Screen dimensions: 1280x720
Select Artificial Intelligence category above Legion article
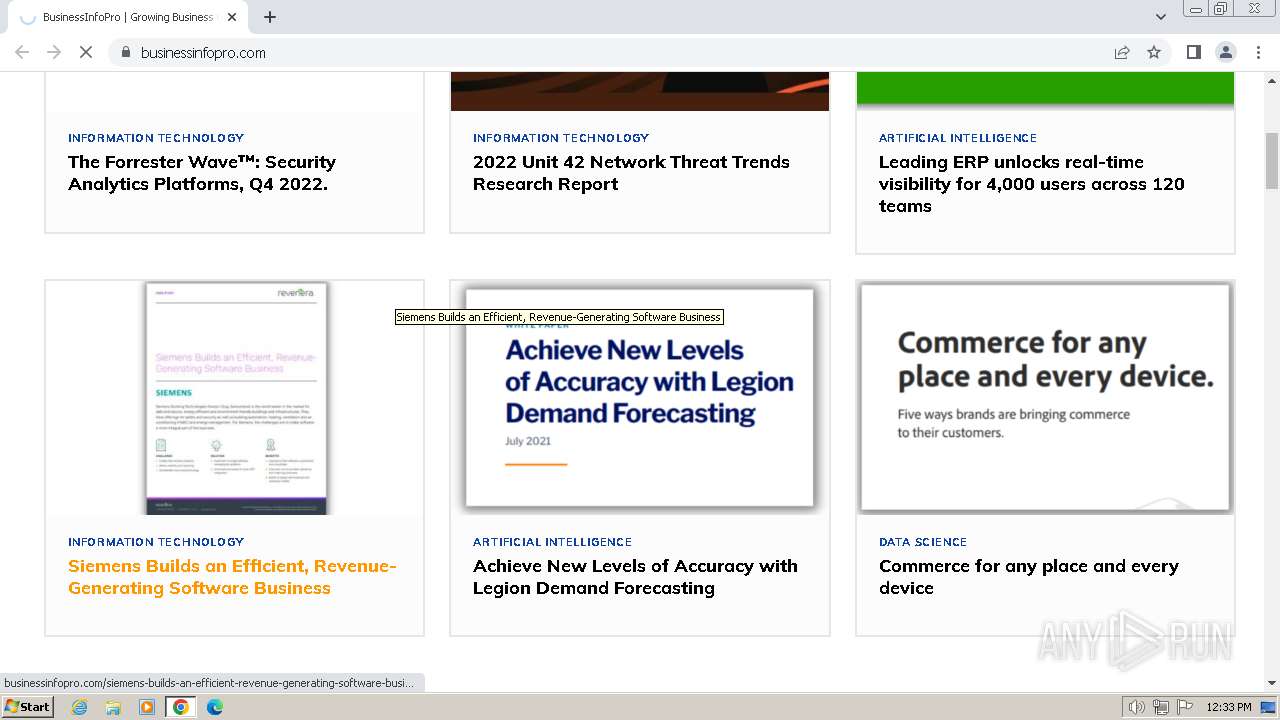coord(552,542)
